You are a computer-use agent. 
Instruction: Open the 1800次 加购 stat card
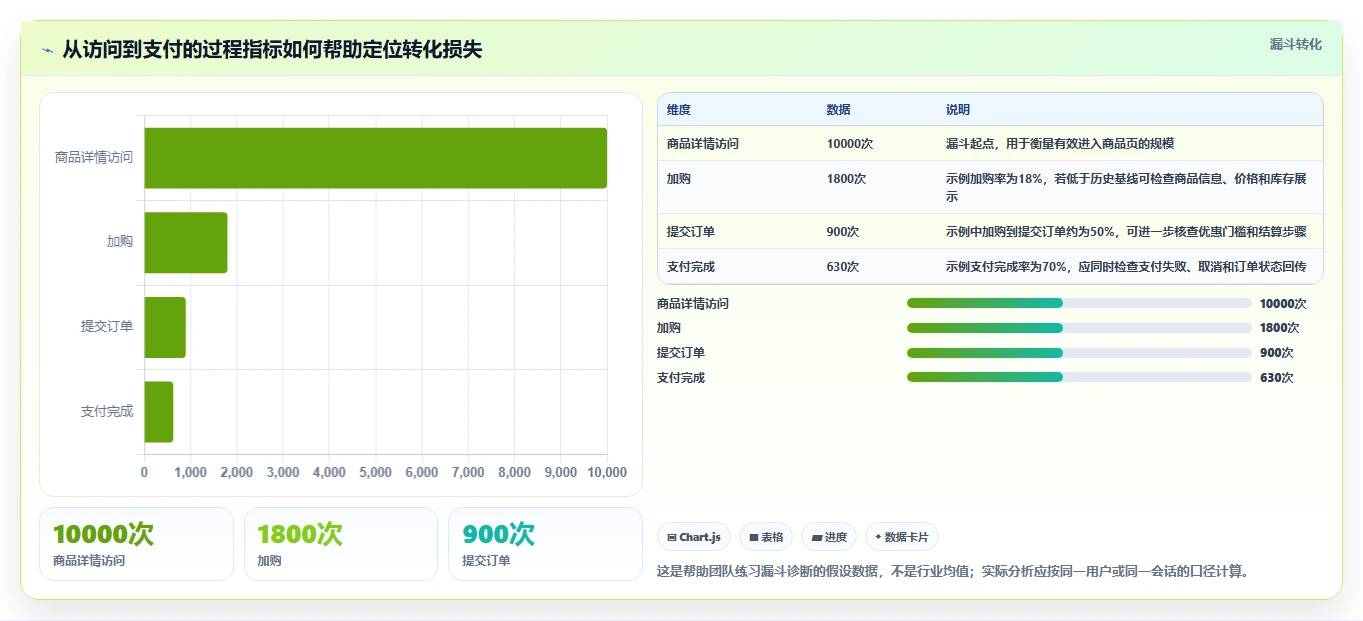(x=341, y=544)
